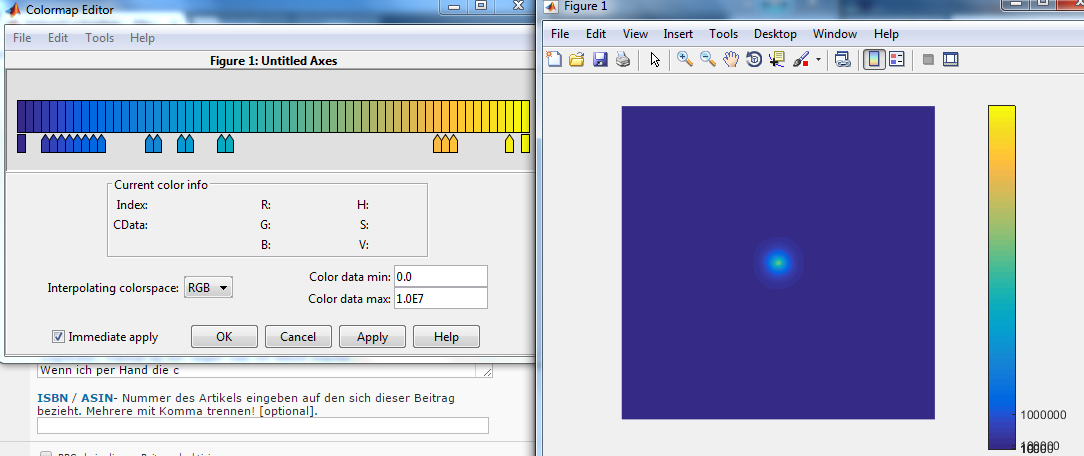Toggle the Edit Plot arrow tool
Viewport: 1084px width, 456px height.
655,60
